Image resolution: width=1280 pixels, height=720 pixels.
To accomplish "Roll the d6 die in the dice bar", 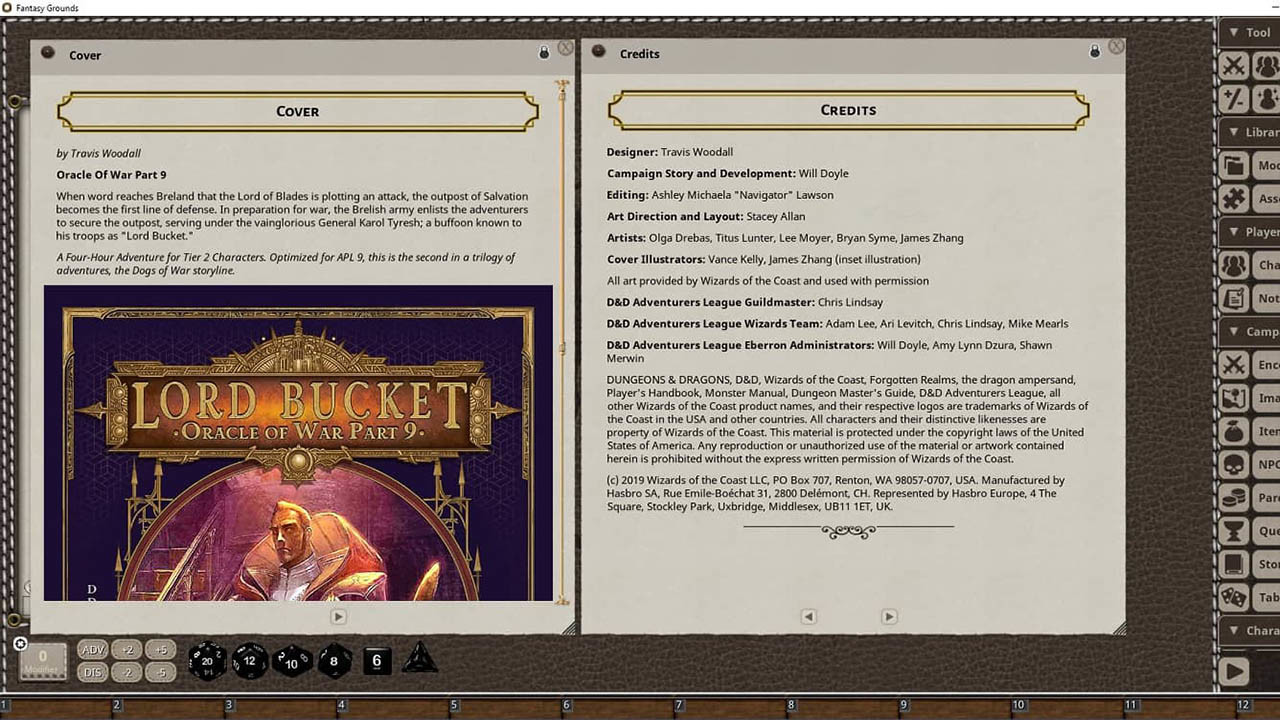I will coord(377,660).
